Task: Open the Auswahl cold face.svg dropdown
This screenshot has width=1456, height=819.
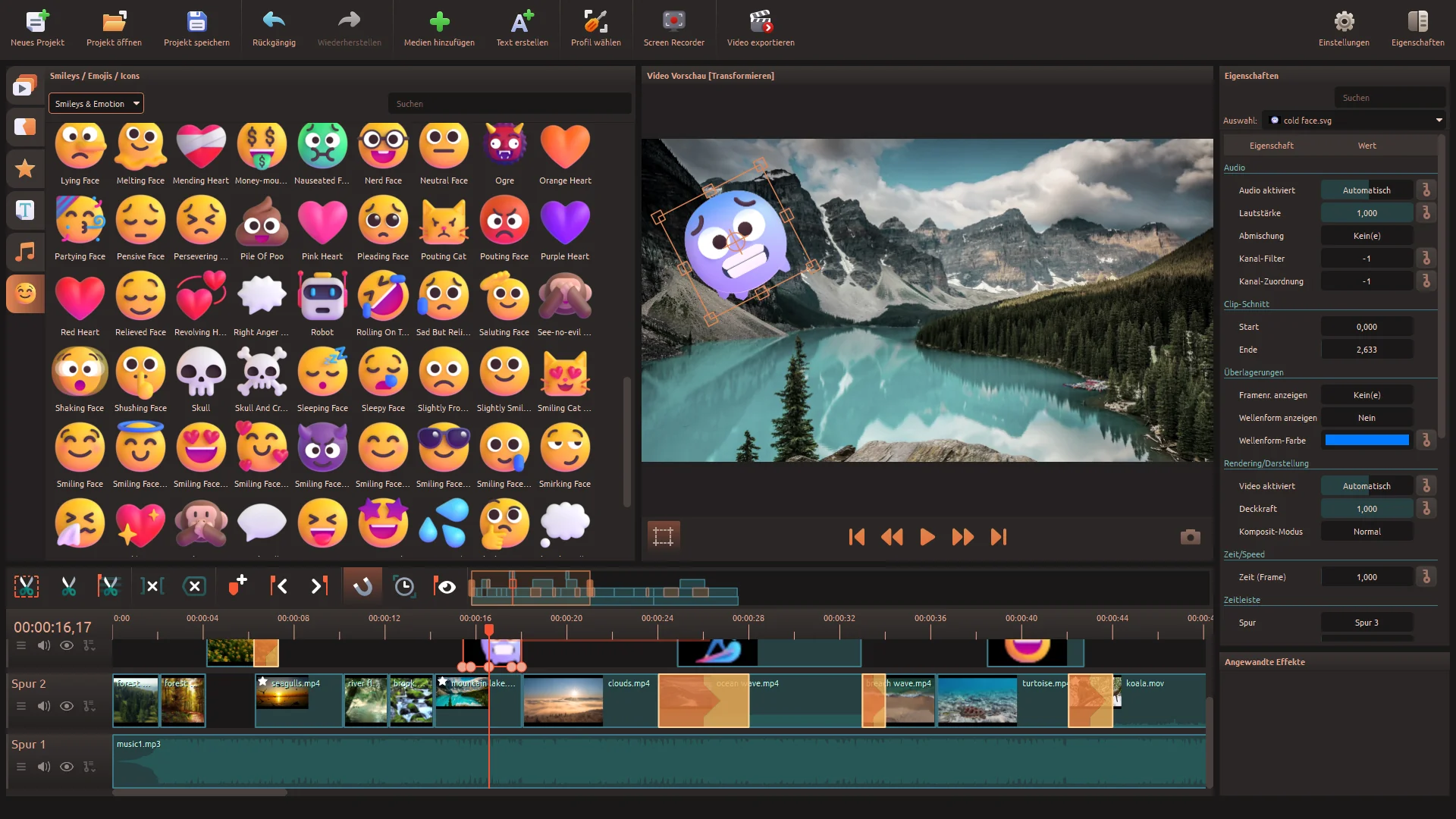Action: (1354, 121)
